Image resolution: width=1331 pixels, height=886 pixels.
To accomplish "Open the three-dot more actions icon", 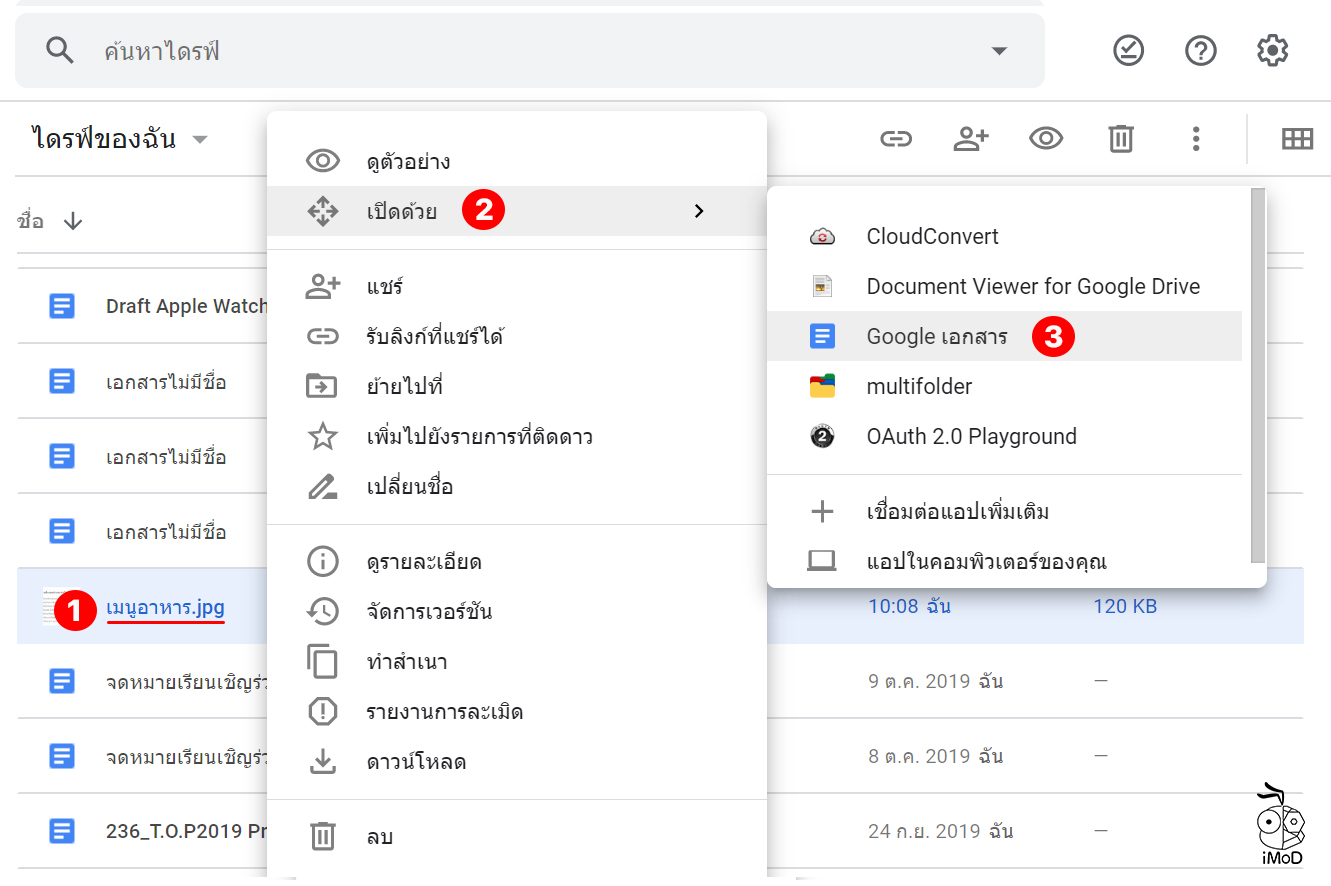I will [x=1195, y=139].
